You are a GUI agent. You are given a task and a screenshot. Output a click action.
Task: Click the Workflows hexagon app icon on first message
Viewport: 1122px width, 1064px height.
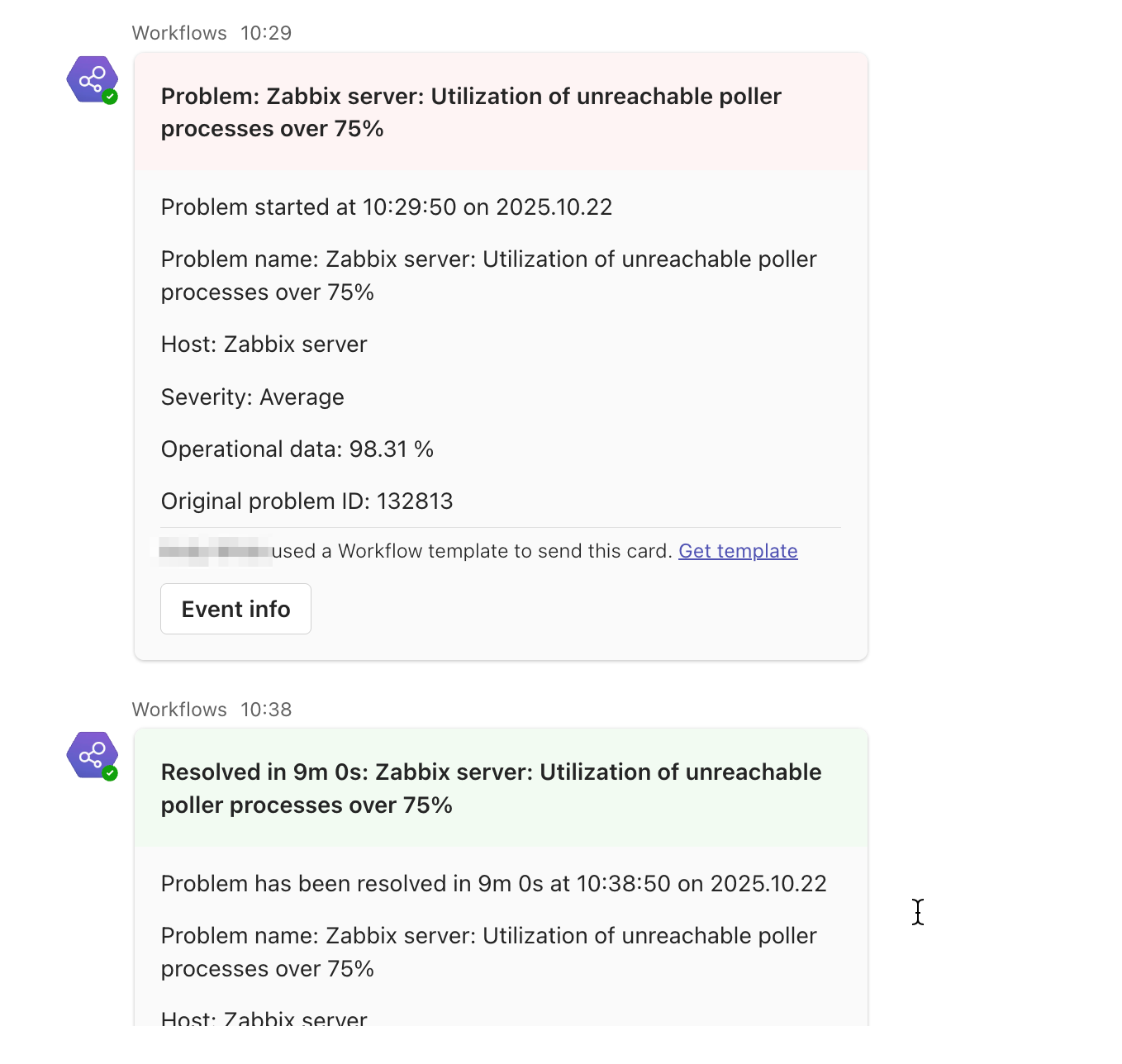[x=92, y=79]
